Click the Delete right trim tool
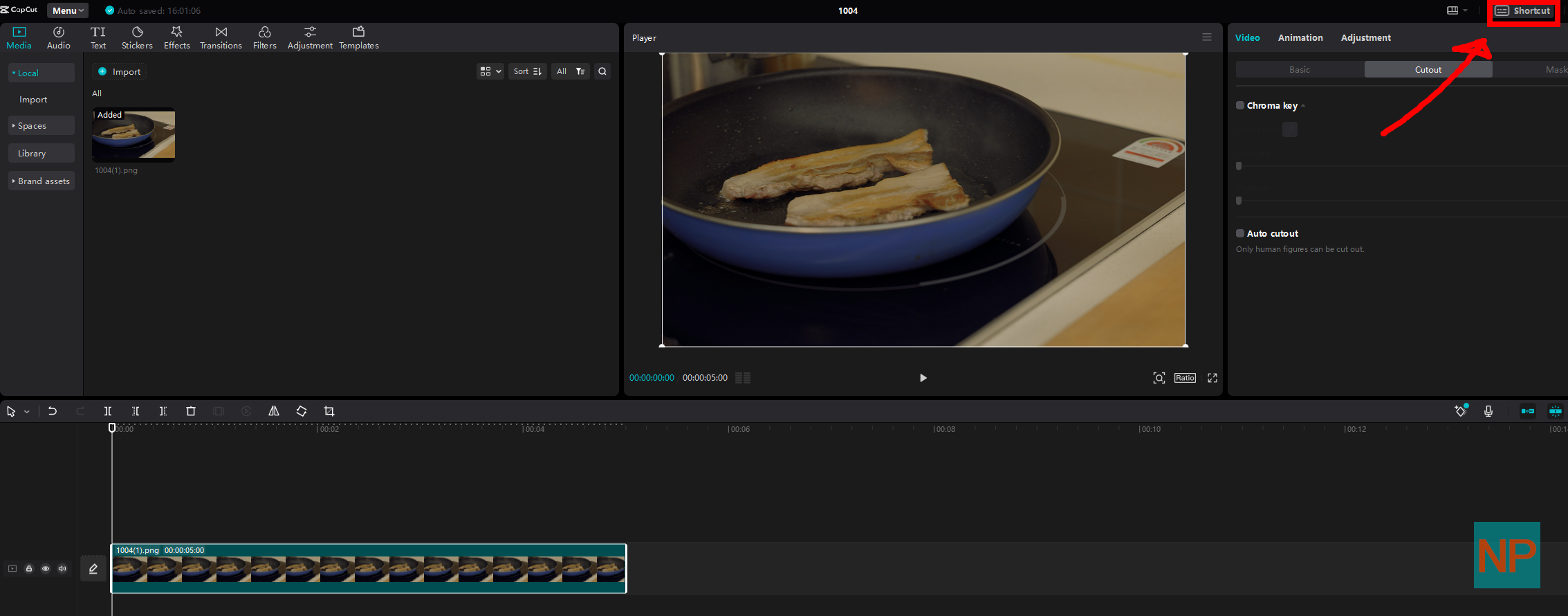The width and height of the screenshot is (1568, 616). click(x=163, y=411)
